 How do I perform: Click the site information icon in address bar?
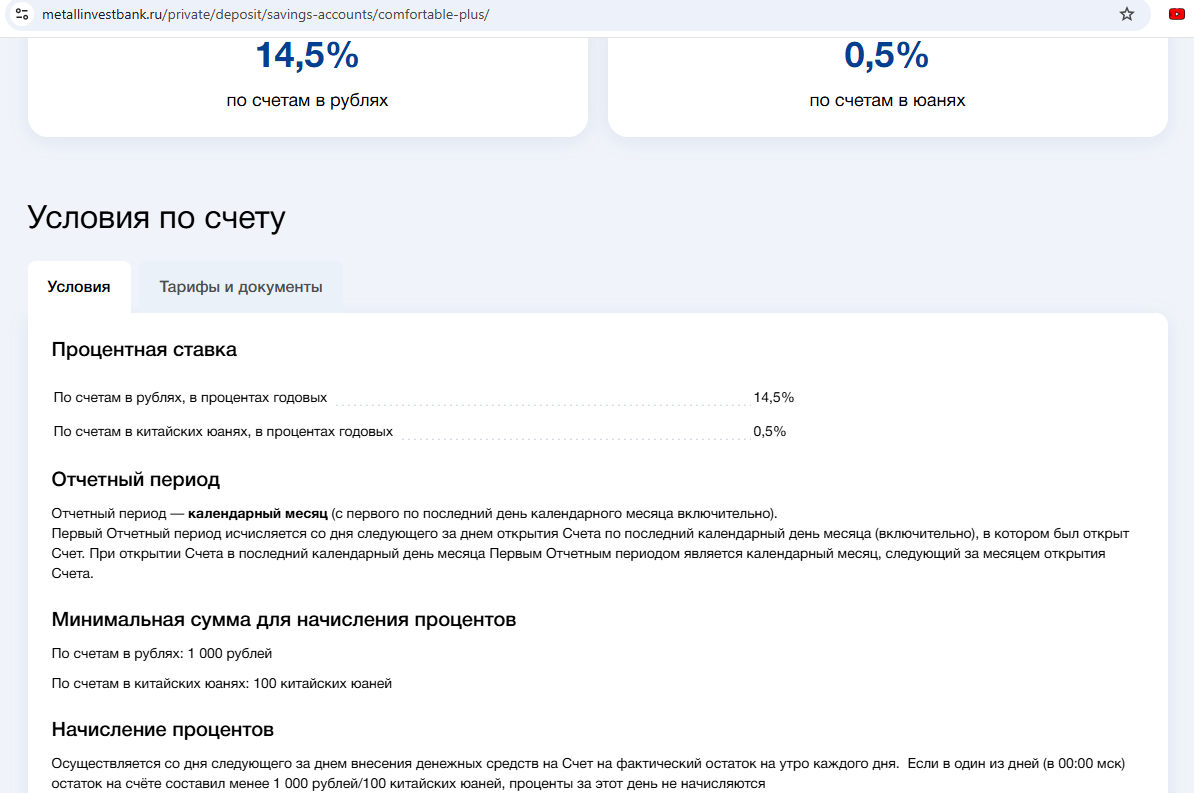[x=22, y=14]
